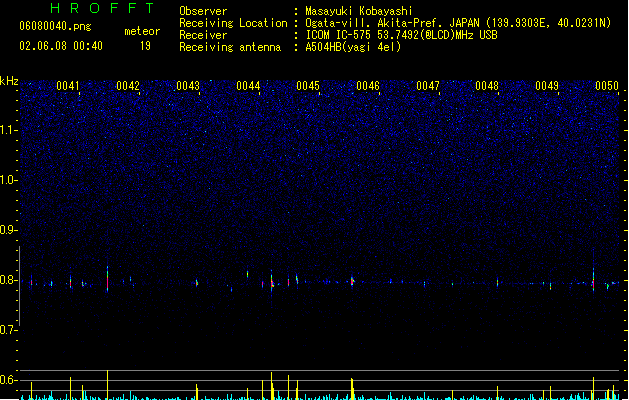The height and width of the screenshot is (400, 629).
Task: Click the tall meteor echo just before 0042
Action: click(x=108, y=279)
